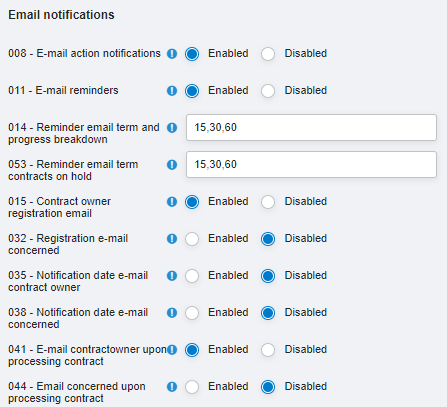The image size is (447, 407).
Task: Open info icon for 014 Reminder email term
Action: click(x=172, y=128)
